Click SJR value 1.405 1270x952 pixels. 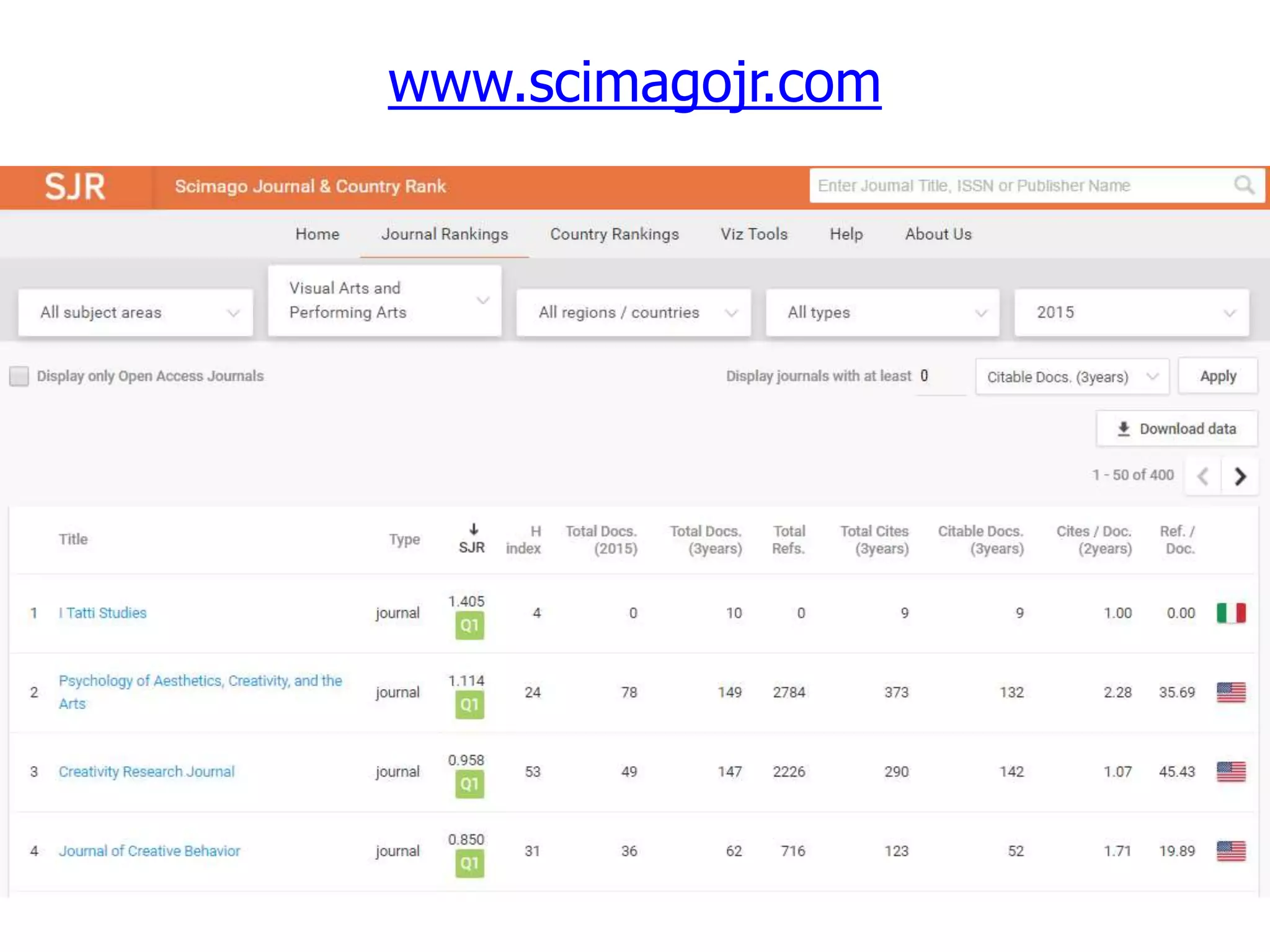tap(466, 601)
